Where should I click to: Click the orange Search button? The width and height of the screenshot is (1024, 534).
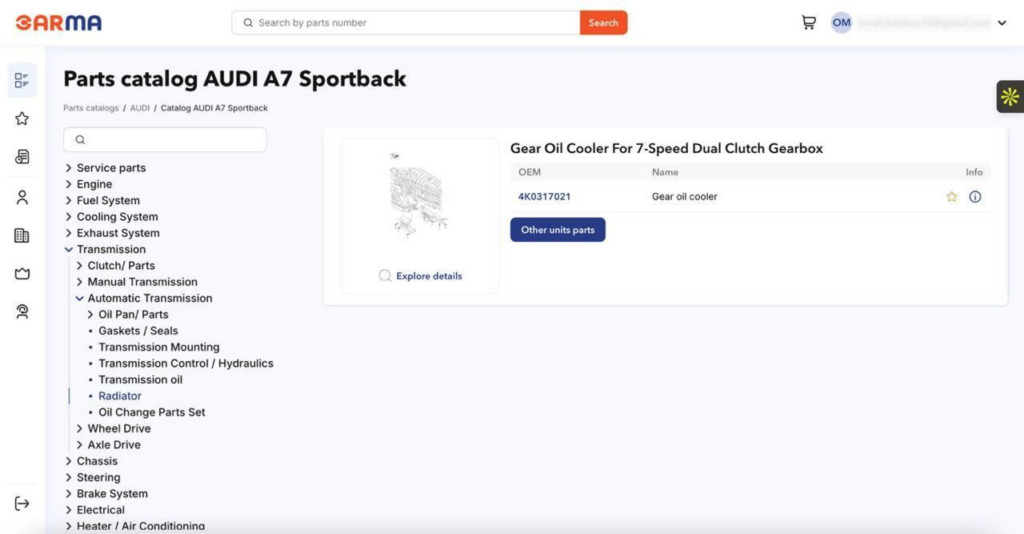pos(603,23)
